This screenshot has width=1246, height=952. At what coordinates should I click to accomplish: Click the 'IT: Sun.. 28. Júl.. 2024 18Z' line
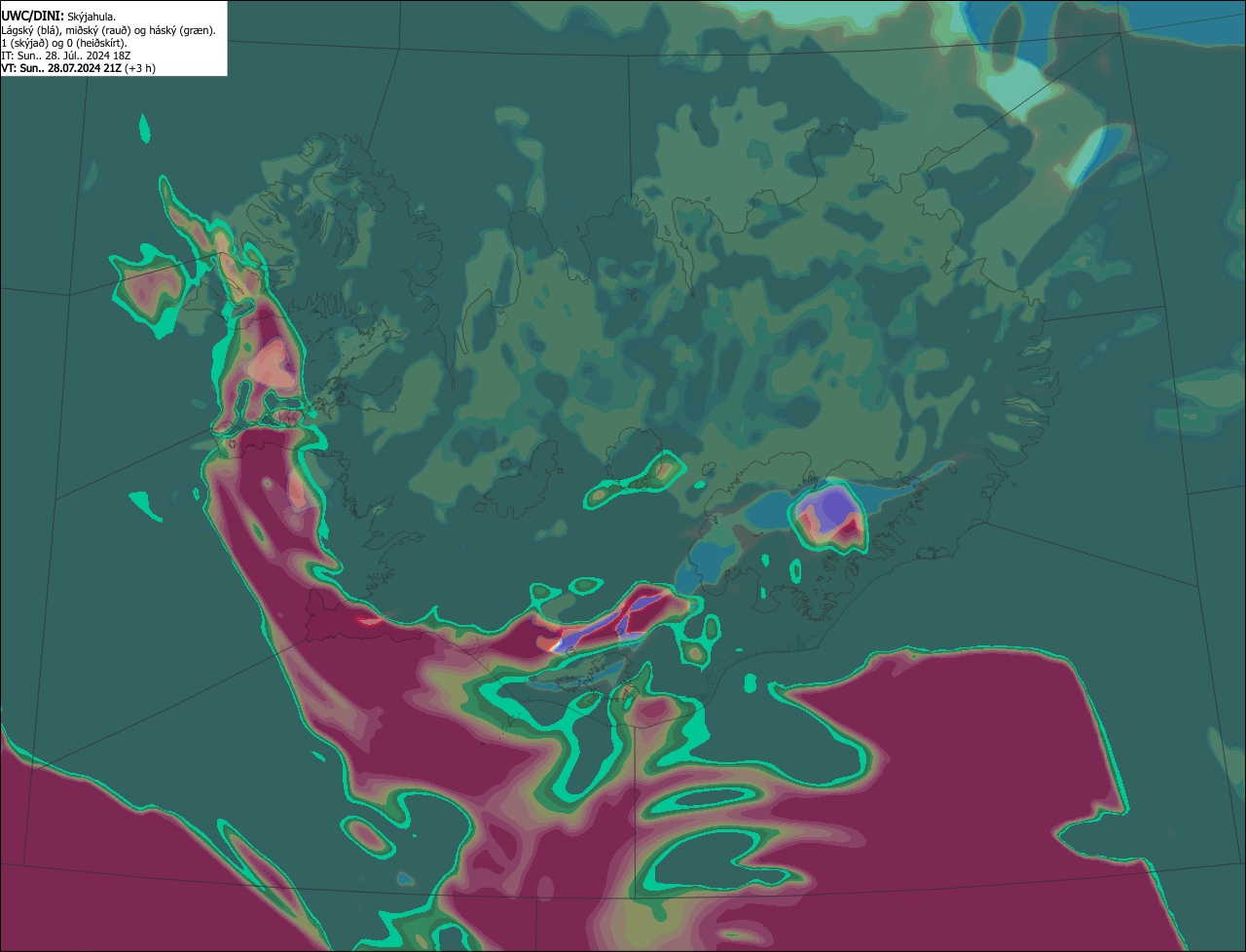pos(66,55)
